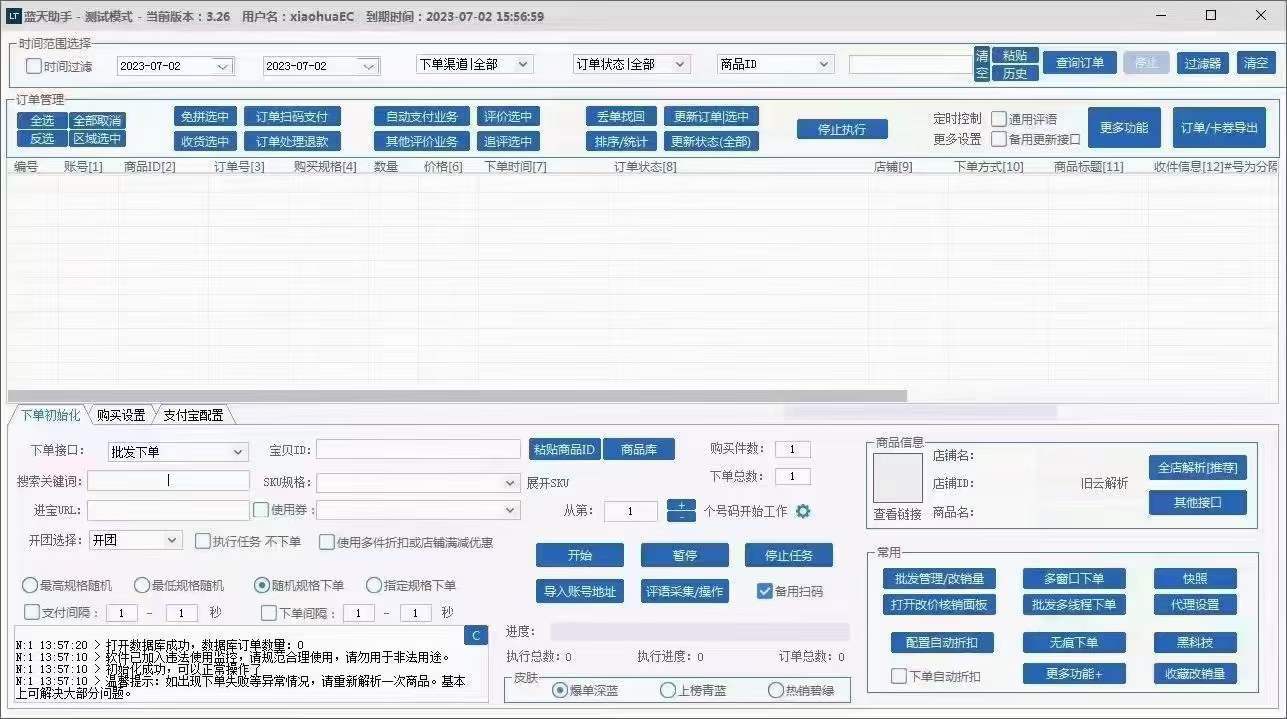This screenshot has width=1287, height=719.
Task: Select 最高规格随机 radio option
Action: [x=30, y=585]
